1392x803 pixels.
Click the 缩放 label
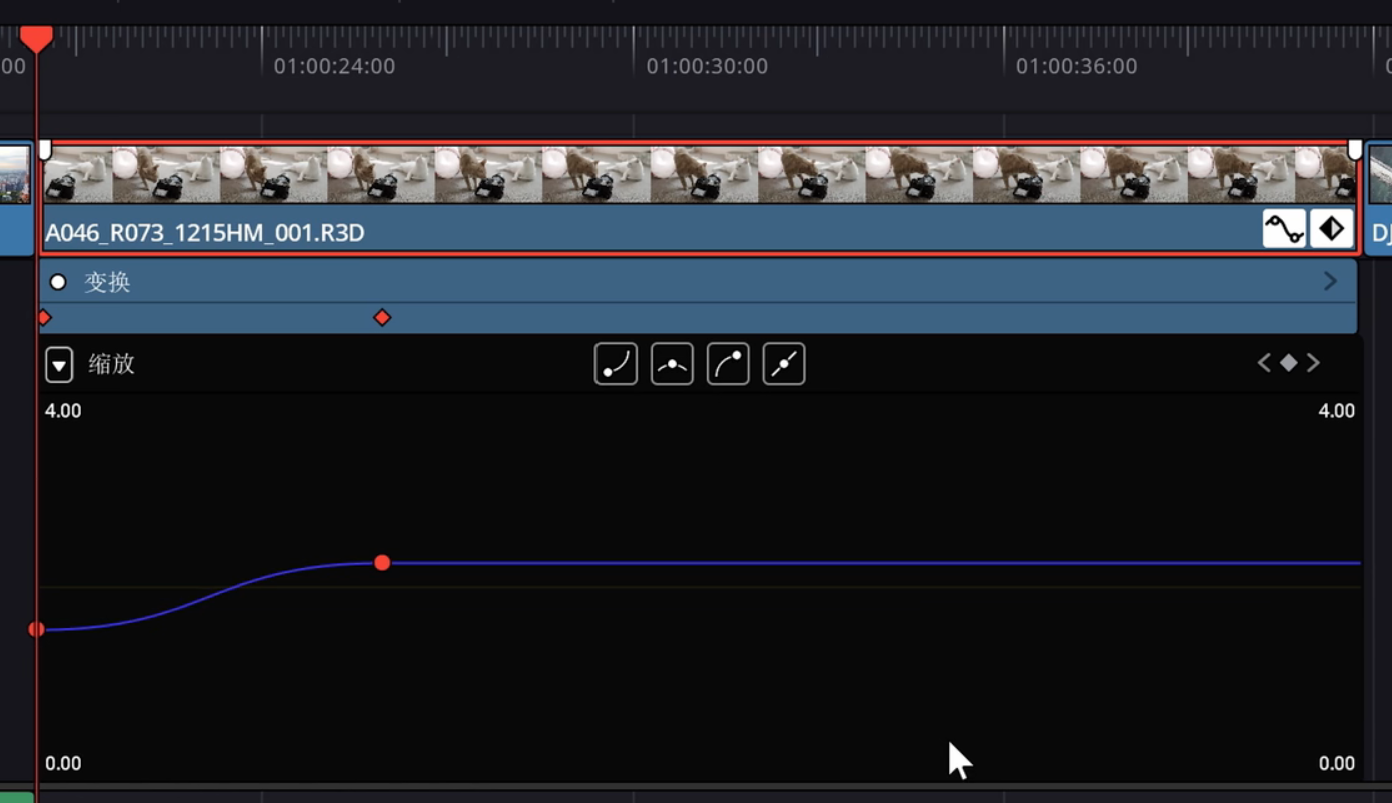coord(111,364)
